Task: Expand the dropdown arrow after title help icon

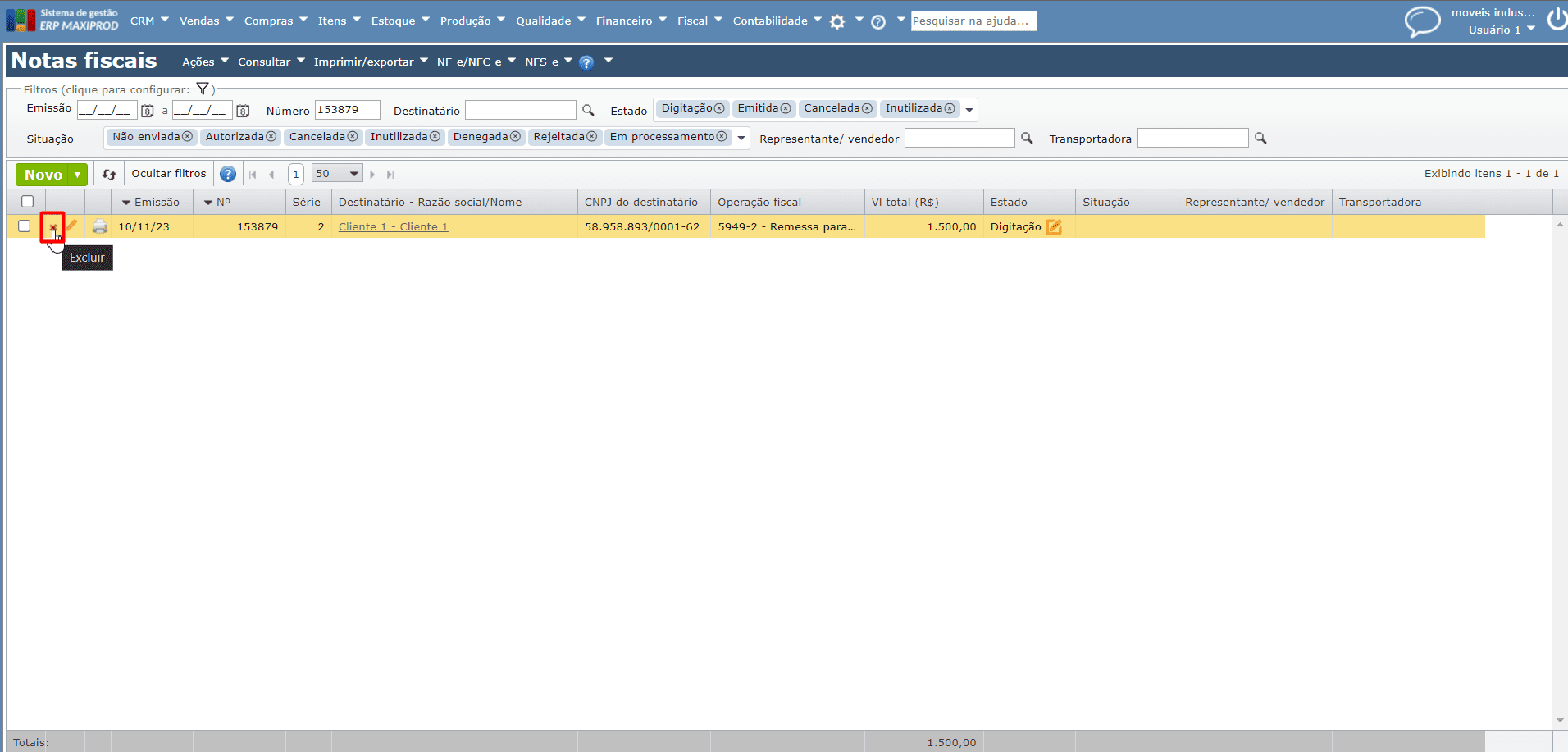Action: [x=609, y=60]
